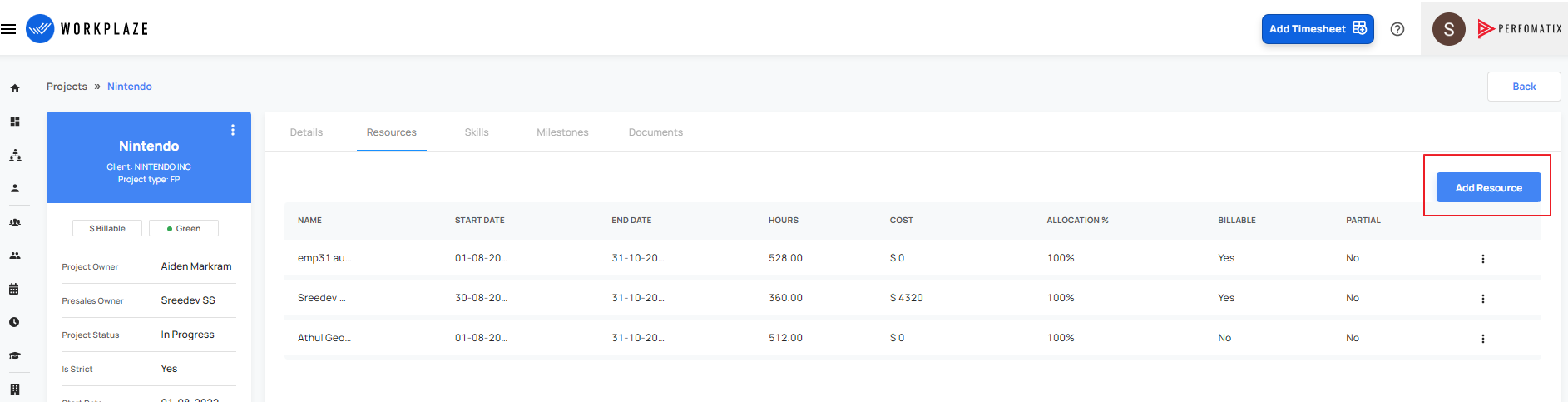Viewport: 1568px width, 402px height.
Task: Click the ALLOCATION % column header
Action: coord(1078,221)
